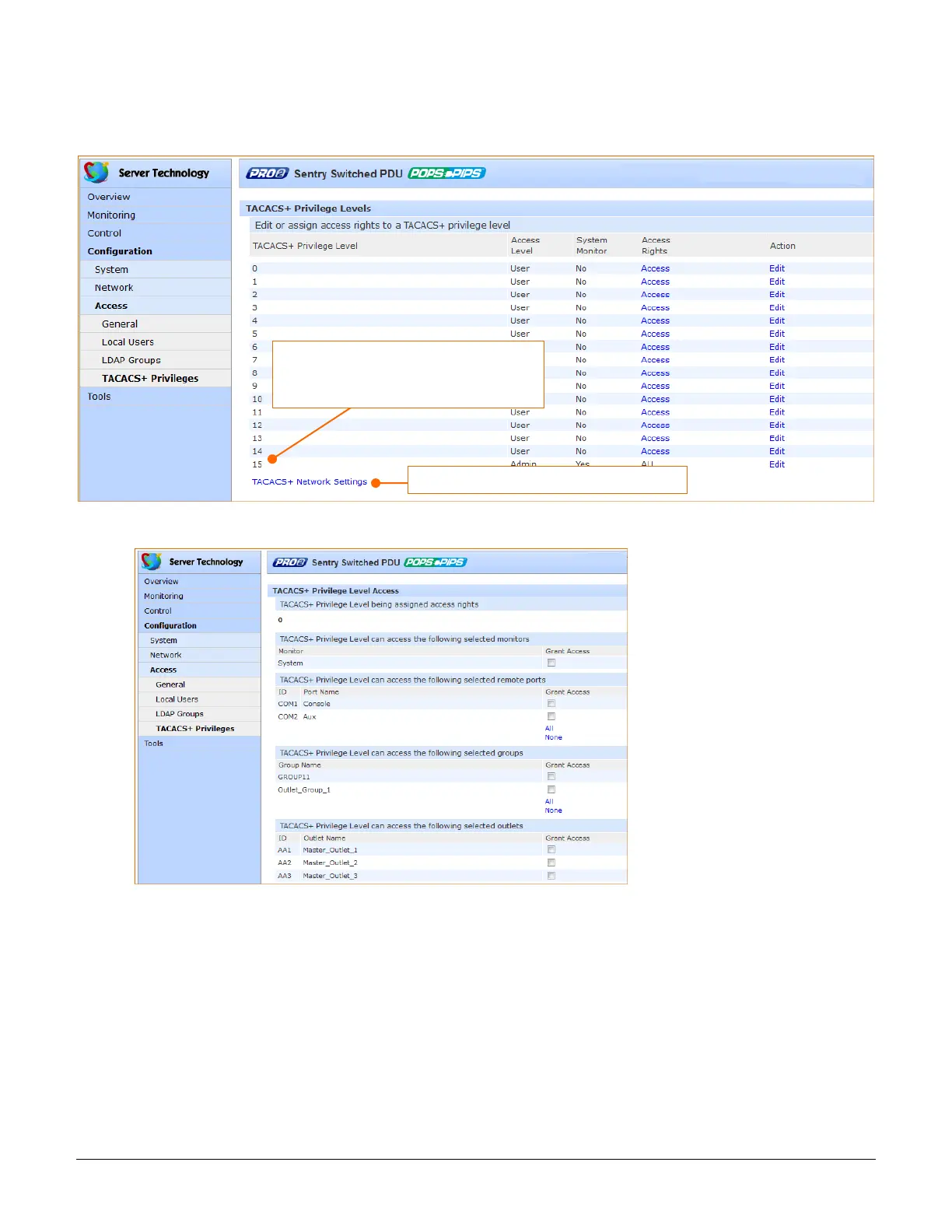
Task: Select Access section in lower sidebar
Action: 163,670
